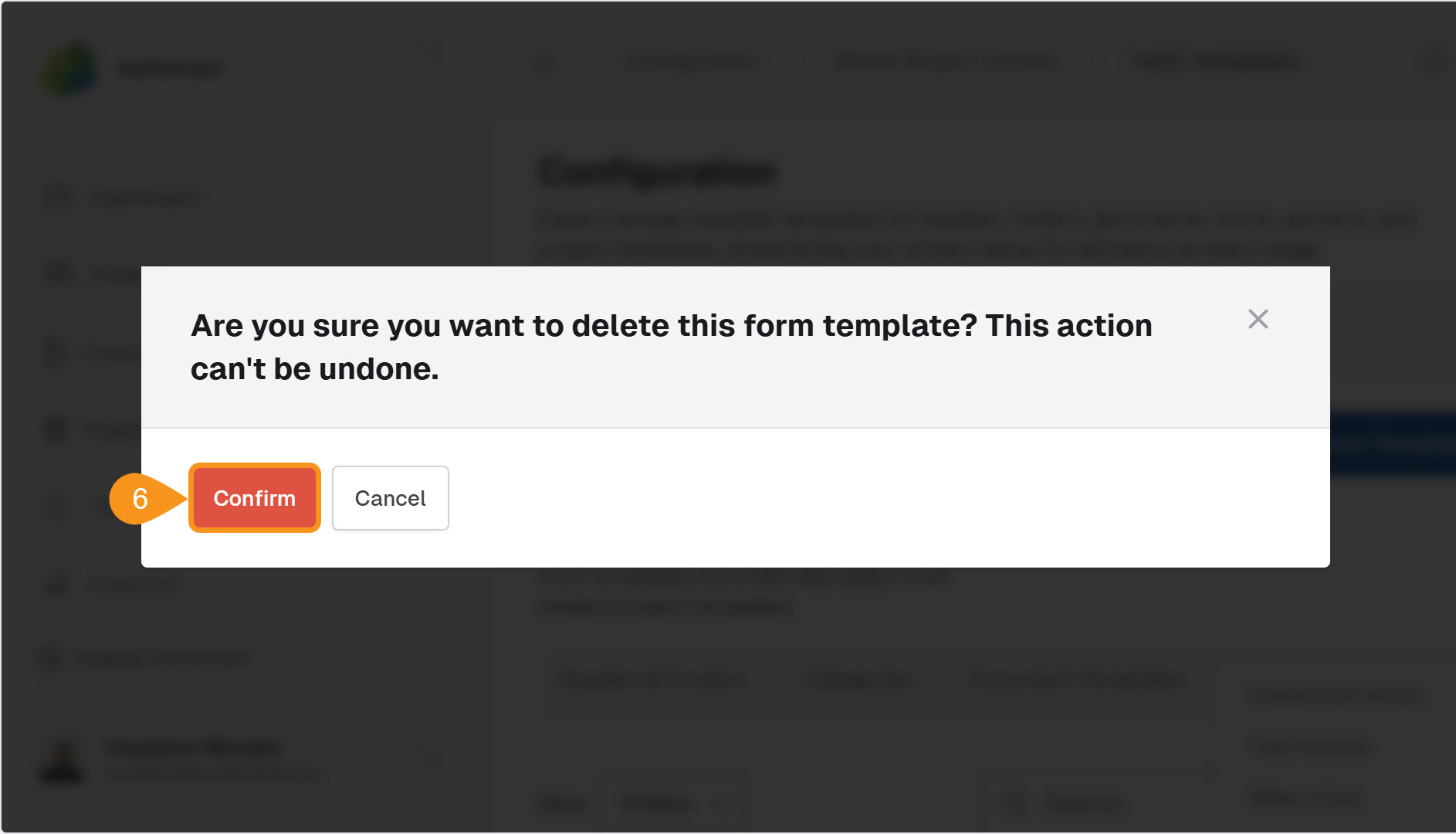1456x834 pixels.
Task: Navigate via the Configuration breadcrumb link
Action: point(689,62)
